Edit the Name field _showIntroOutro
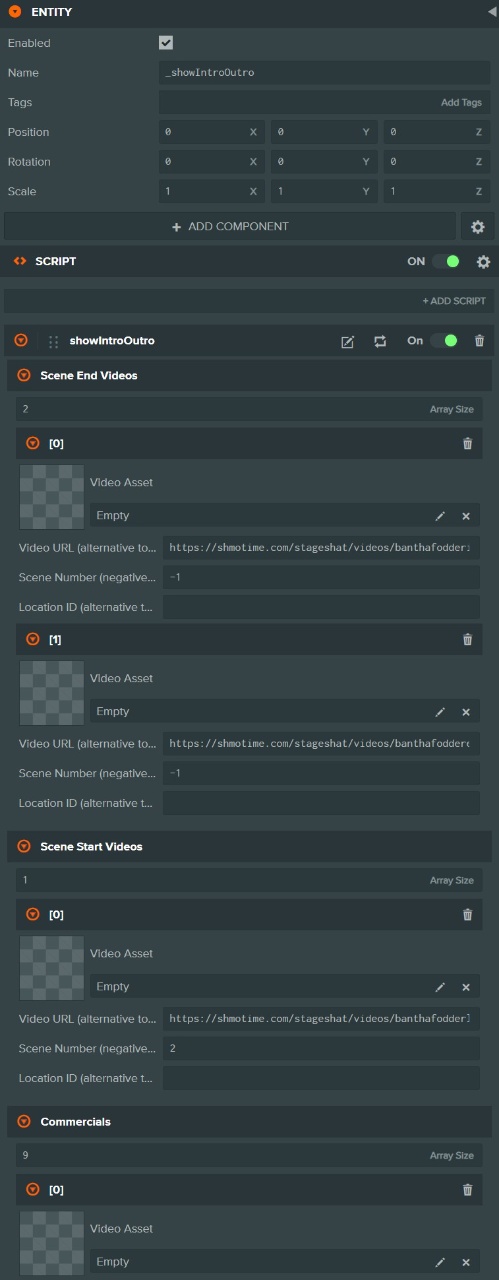The height and width of the screenshot is (1280, 499). tap(325, 73)
